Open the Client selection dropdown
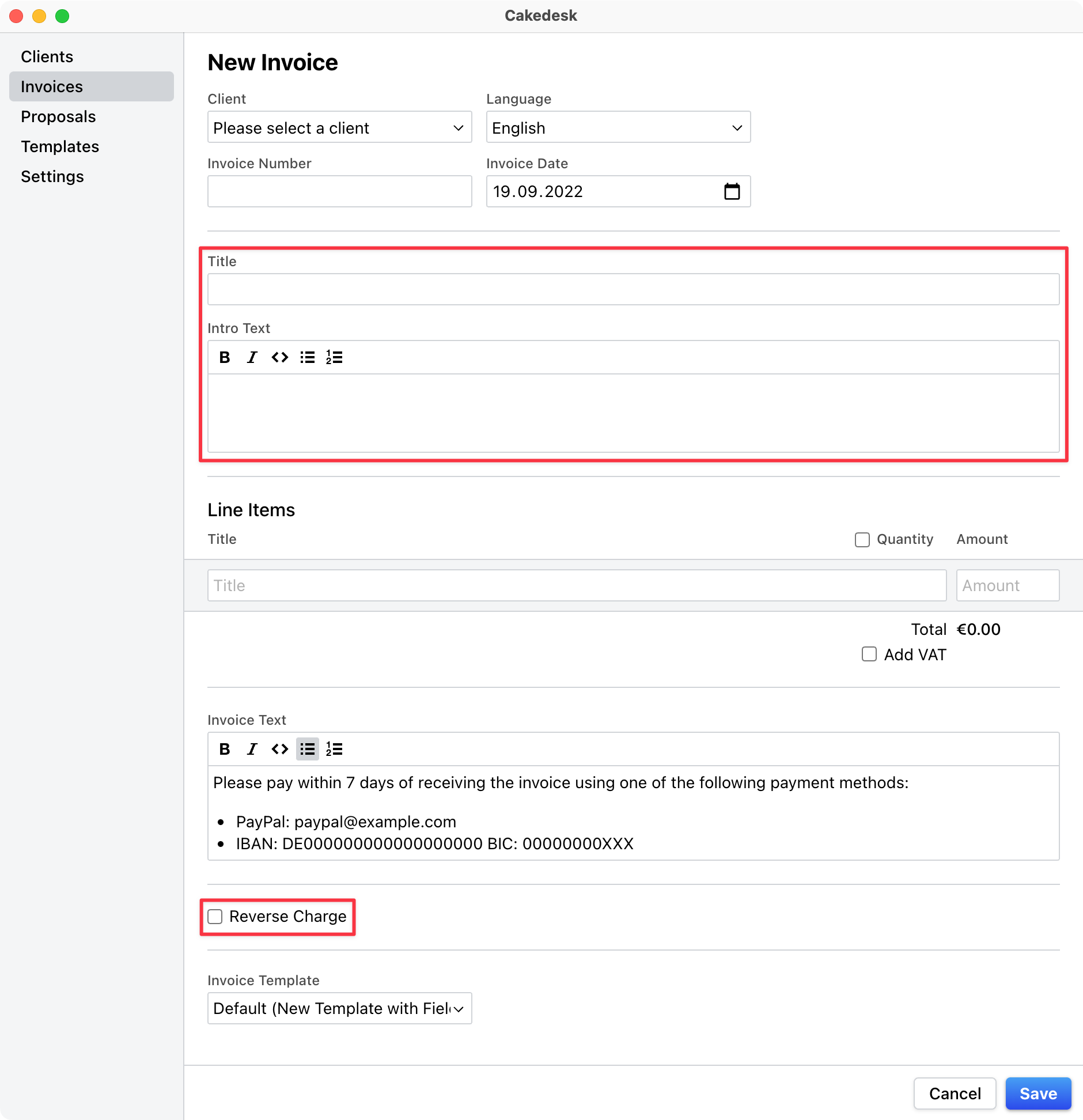Viewport: 1083px width, 1120px height. [339, 127]
